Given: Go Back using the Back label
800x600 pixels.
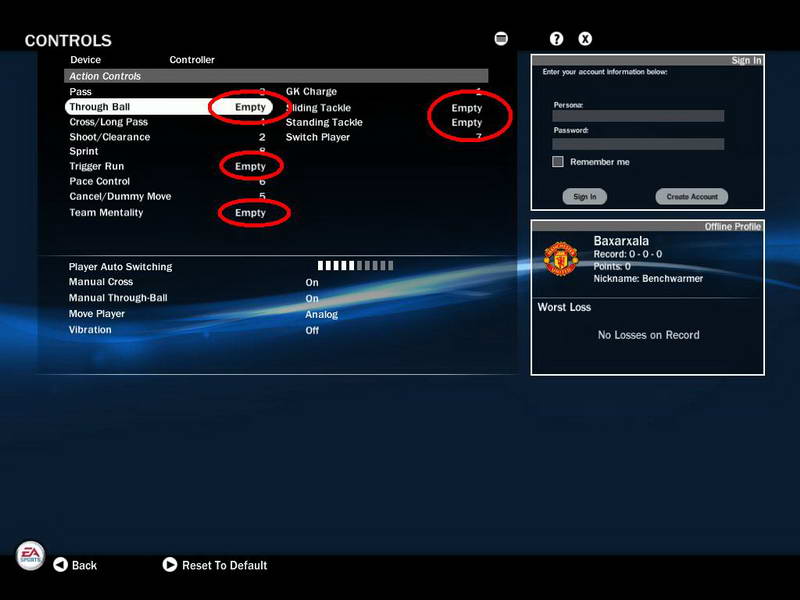Looking at the screenshot, I should 84,565.
